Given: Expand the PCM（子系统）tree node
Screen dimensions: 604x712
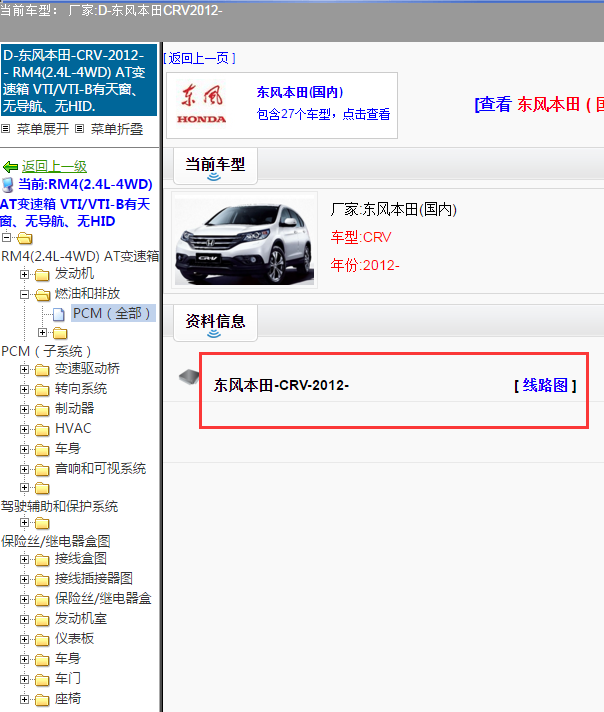Looking at the screenshot, I should [x=42, y=333].
